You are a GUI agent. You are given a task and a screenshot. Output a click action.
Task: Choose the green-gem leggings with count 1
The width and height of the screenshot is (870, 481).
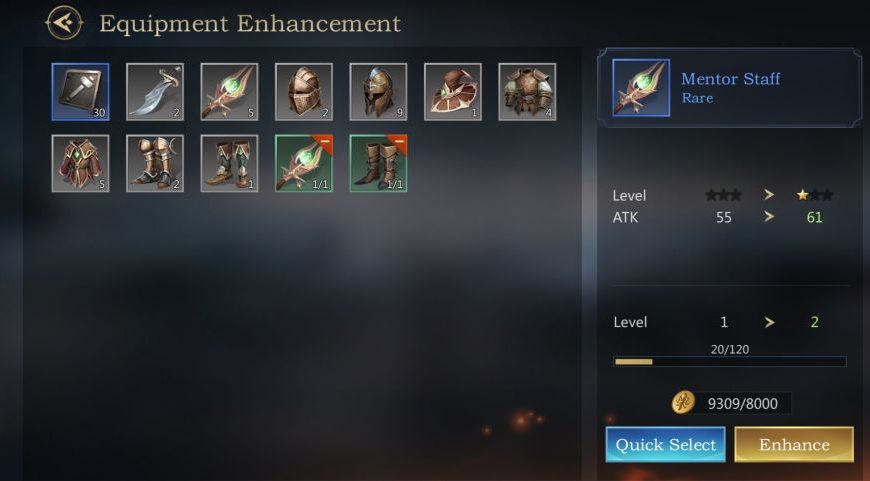229,164
